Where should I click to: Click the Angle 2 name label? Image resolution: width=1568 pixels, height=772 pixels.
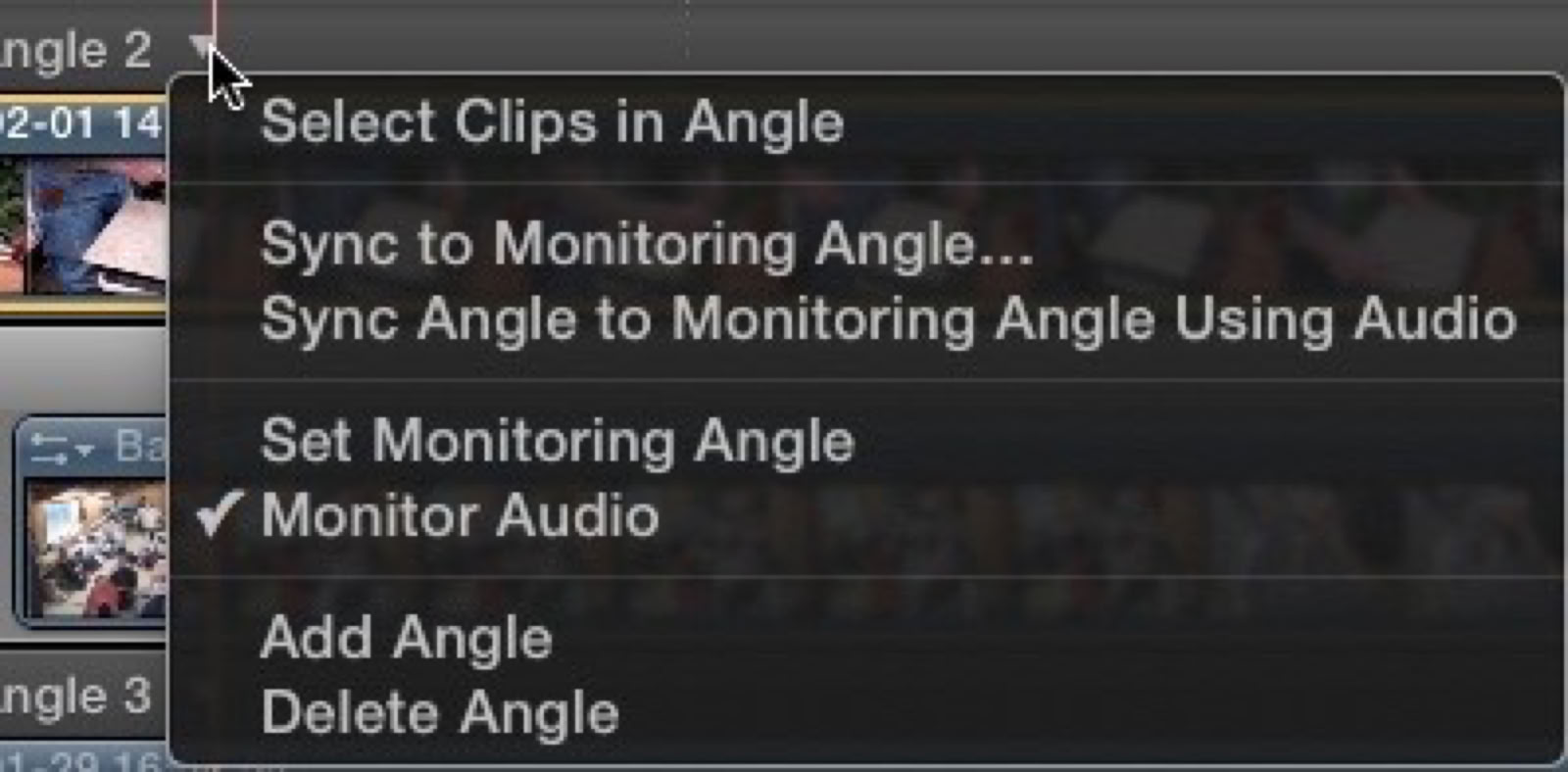(x=76, y=49)
